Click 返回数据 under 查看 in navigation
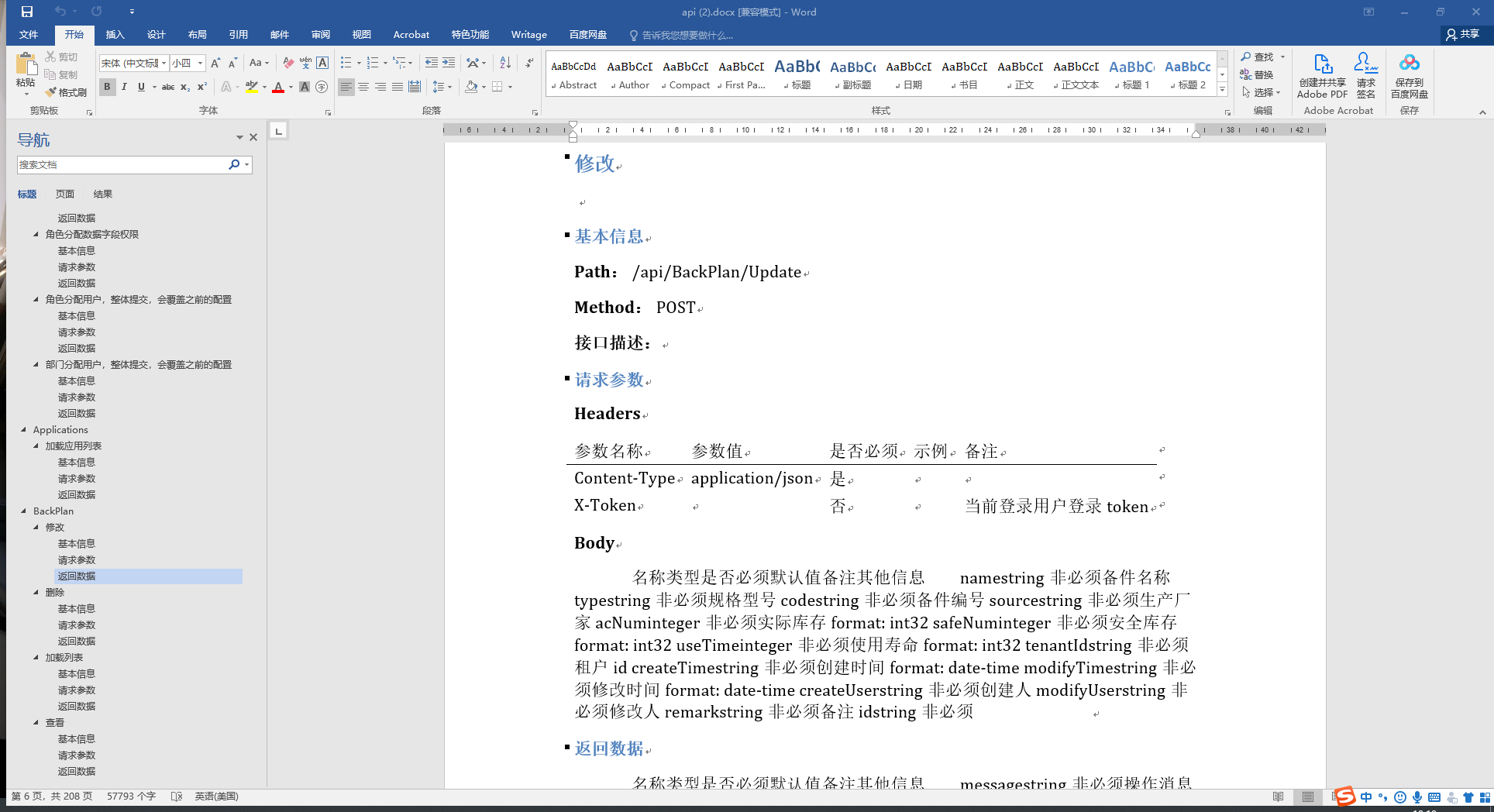 click(x=76, y=771)
